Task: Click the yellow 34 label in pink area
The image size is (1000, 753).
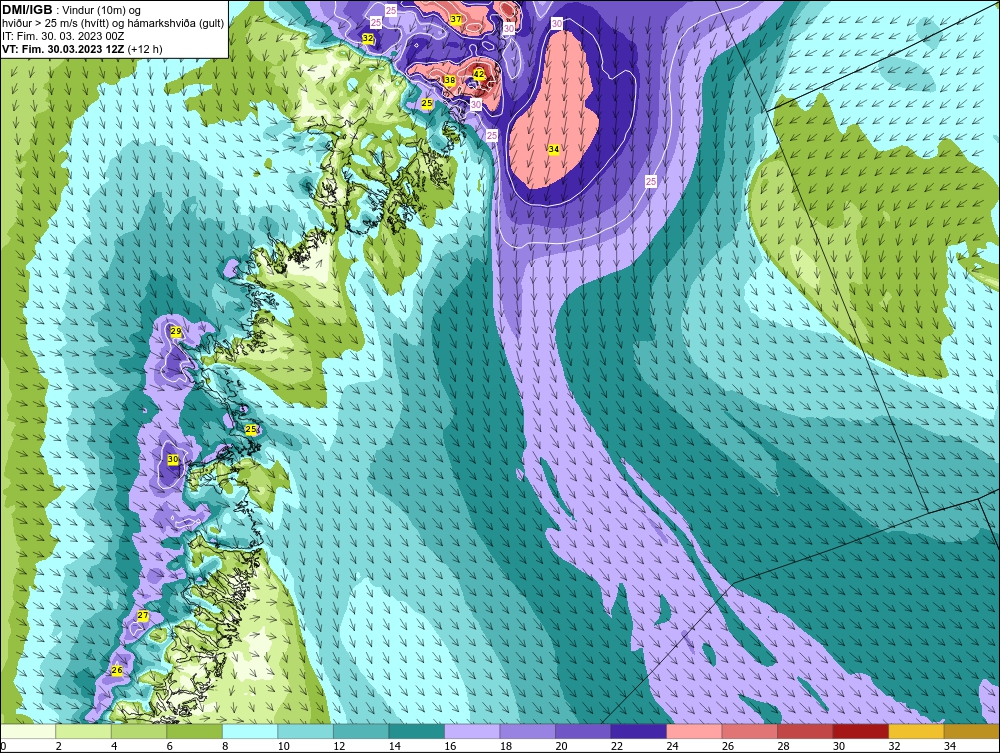Action: click(554, 149)
